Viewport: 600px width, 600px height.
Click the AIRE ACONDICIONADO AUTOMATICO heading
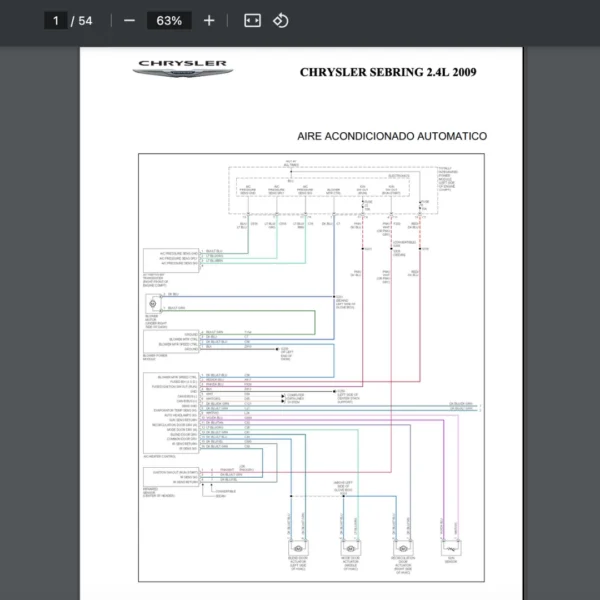click(391, 135)
